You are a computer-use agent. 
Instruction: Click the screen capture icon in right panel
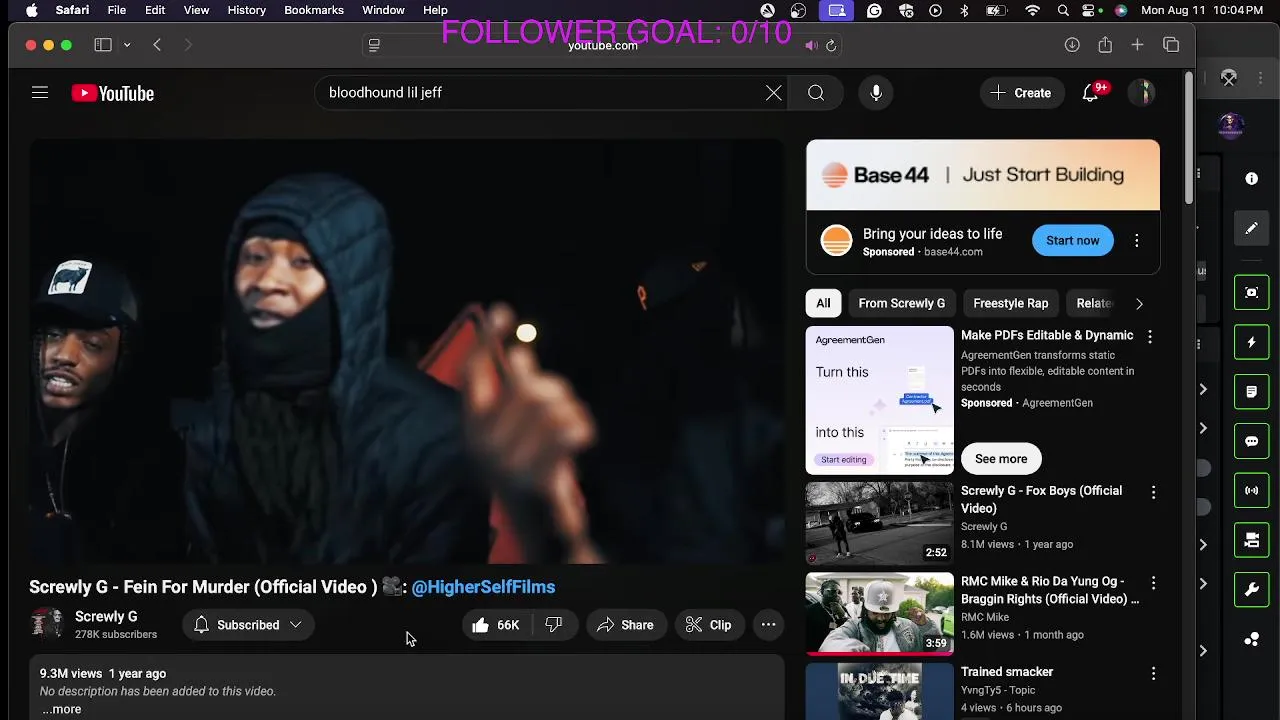tap(1252, 292)
